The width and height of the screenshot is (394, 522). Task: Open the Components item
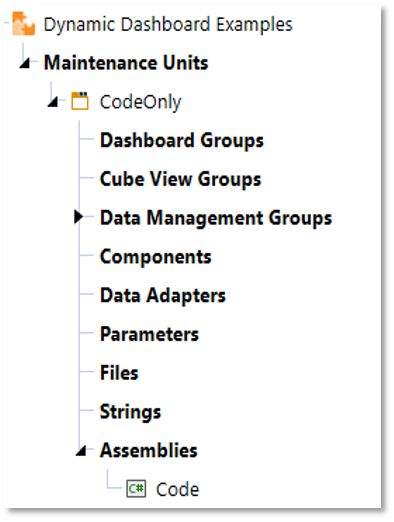coord(156,257)
